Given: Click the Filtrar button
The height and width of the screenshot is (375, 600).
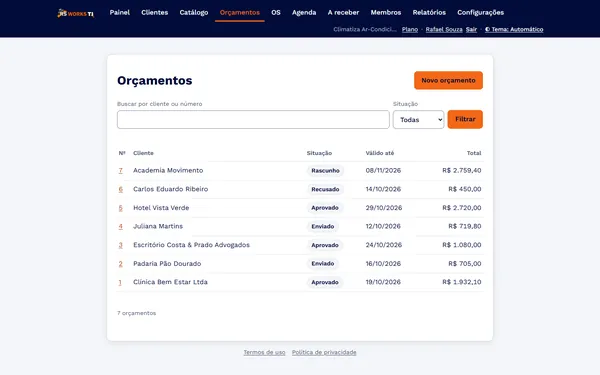Looking at the screenshot, I should click(465, 119).
